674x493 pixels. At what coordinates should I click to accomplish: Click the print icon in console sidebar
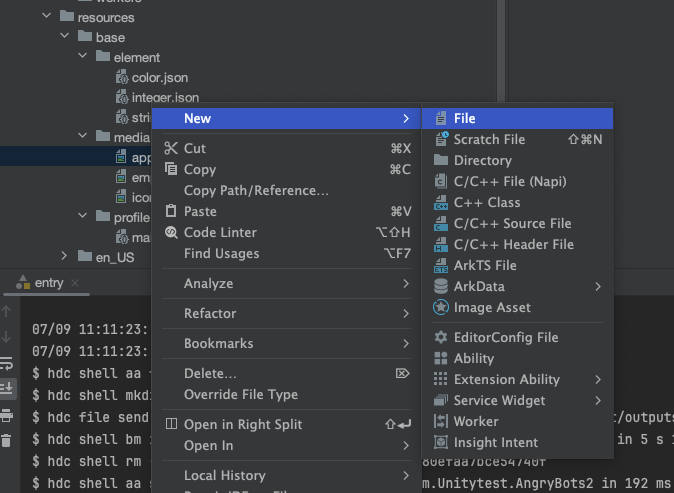tap(6, 414)
